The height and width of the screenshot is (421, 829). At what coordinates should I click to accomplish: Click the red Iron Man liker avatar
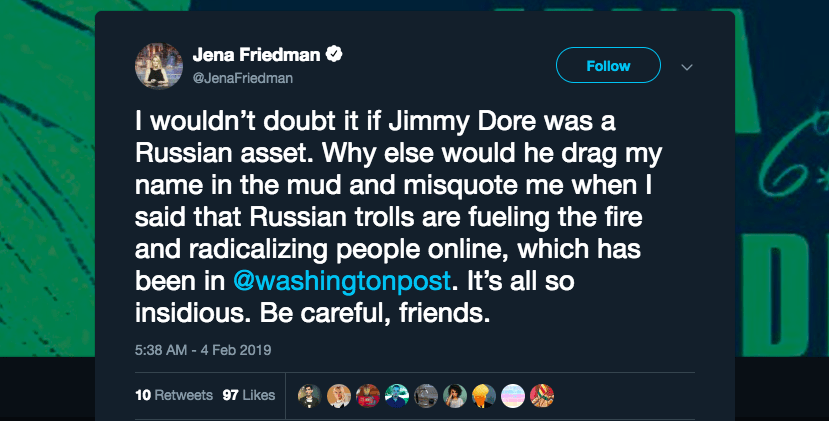[368, 395]
